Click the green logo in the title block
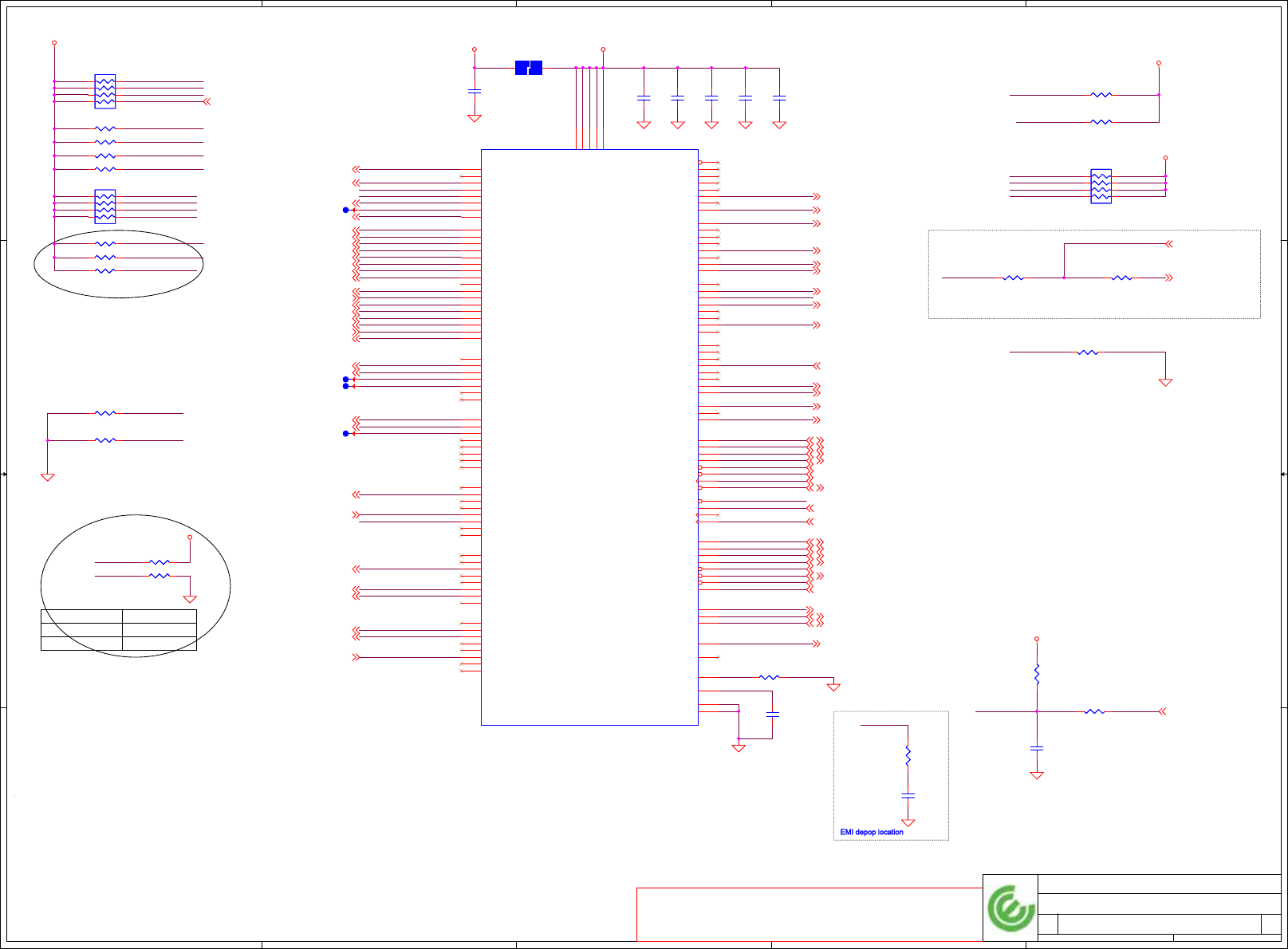This screenshot has height=949, width=1288. coord(1010,908)
